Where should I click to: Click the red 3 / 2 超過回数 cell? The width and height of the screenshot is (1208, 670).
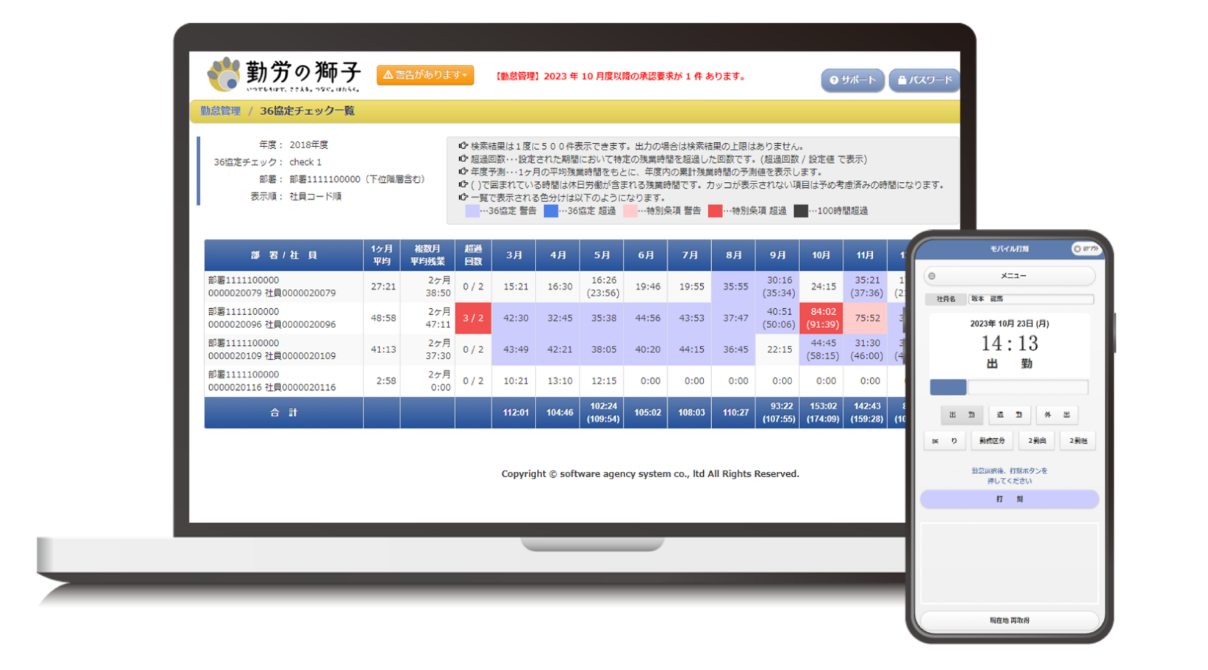[x=473, y=318]
